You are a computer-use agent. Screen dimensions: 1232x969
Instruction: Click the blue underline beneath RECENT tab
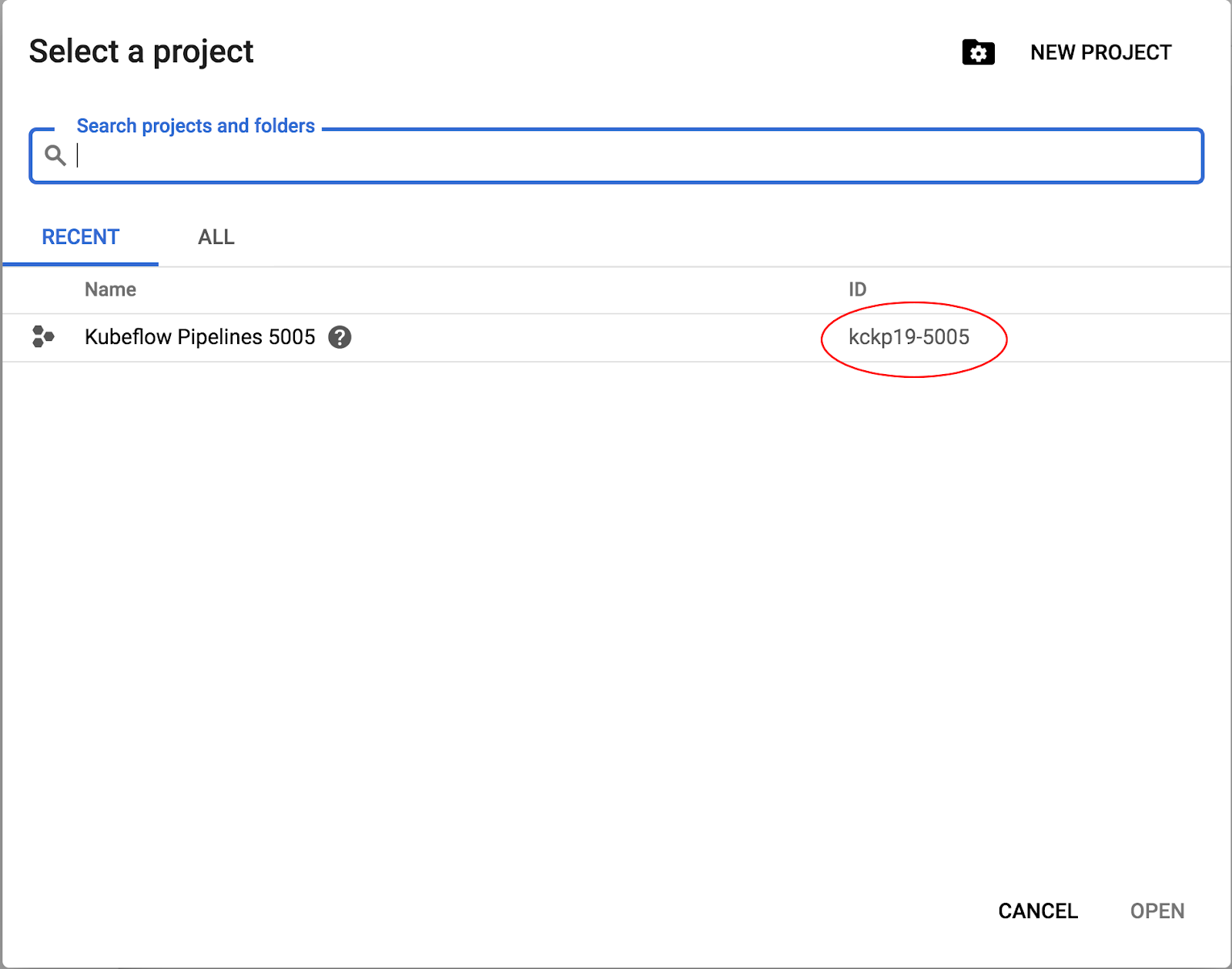tap(81, 264)
